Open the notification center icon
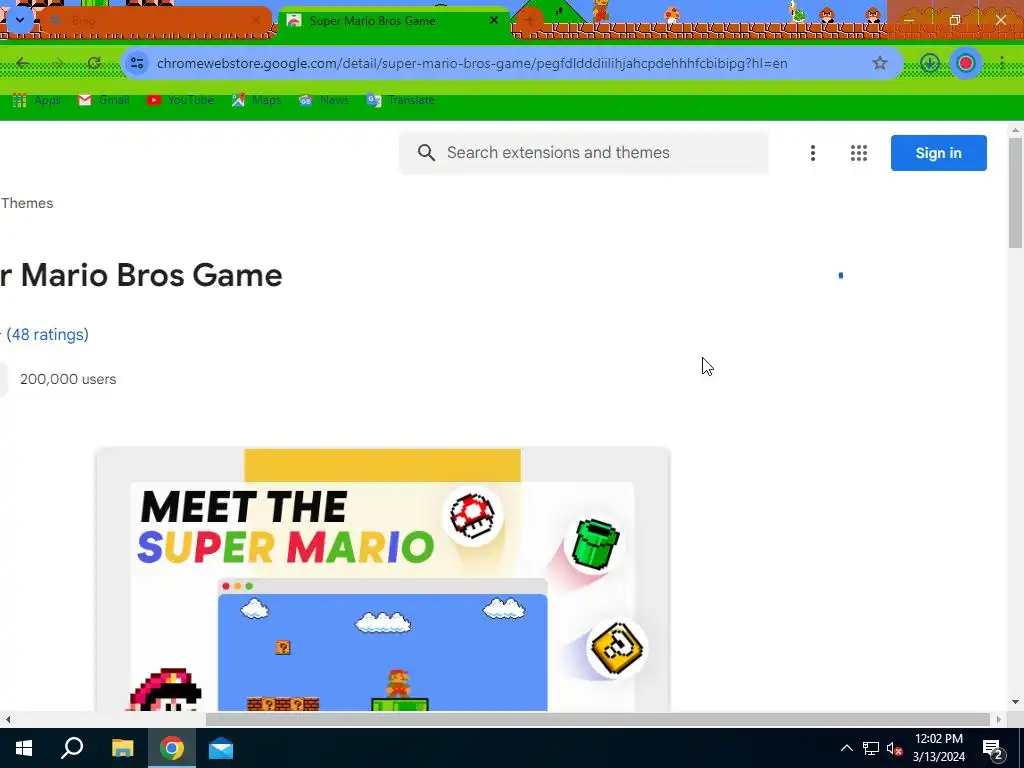 point(993,749)
